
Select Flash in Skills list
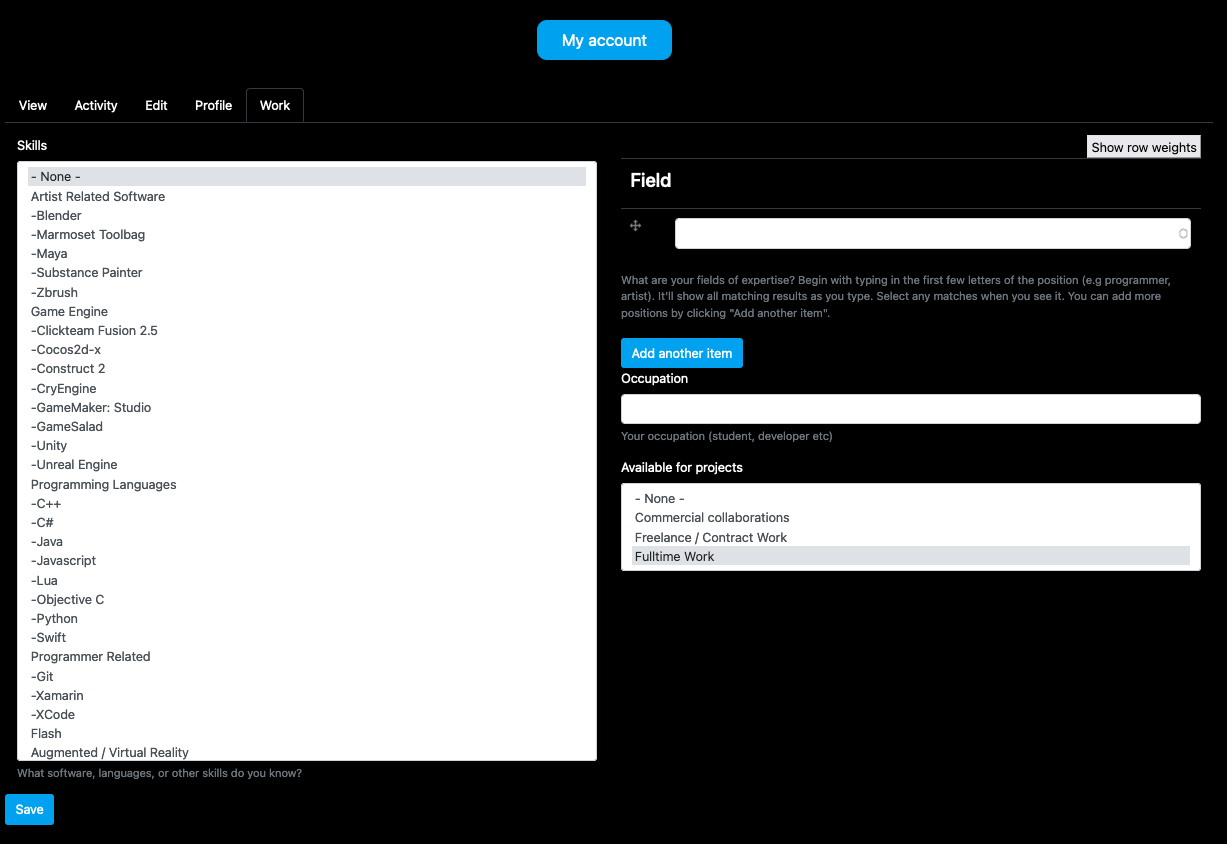pyautogui.click(x=307, y=734)
